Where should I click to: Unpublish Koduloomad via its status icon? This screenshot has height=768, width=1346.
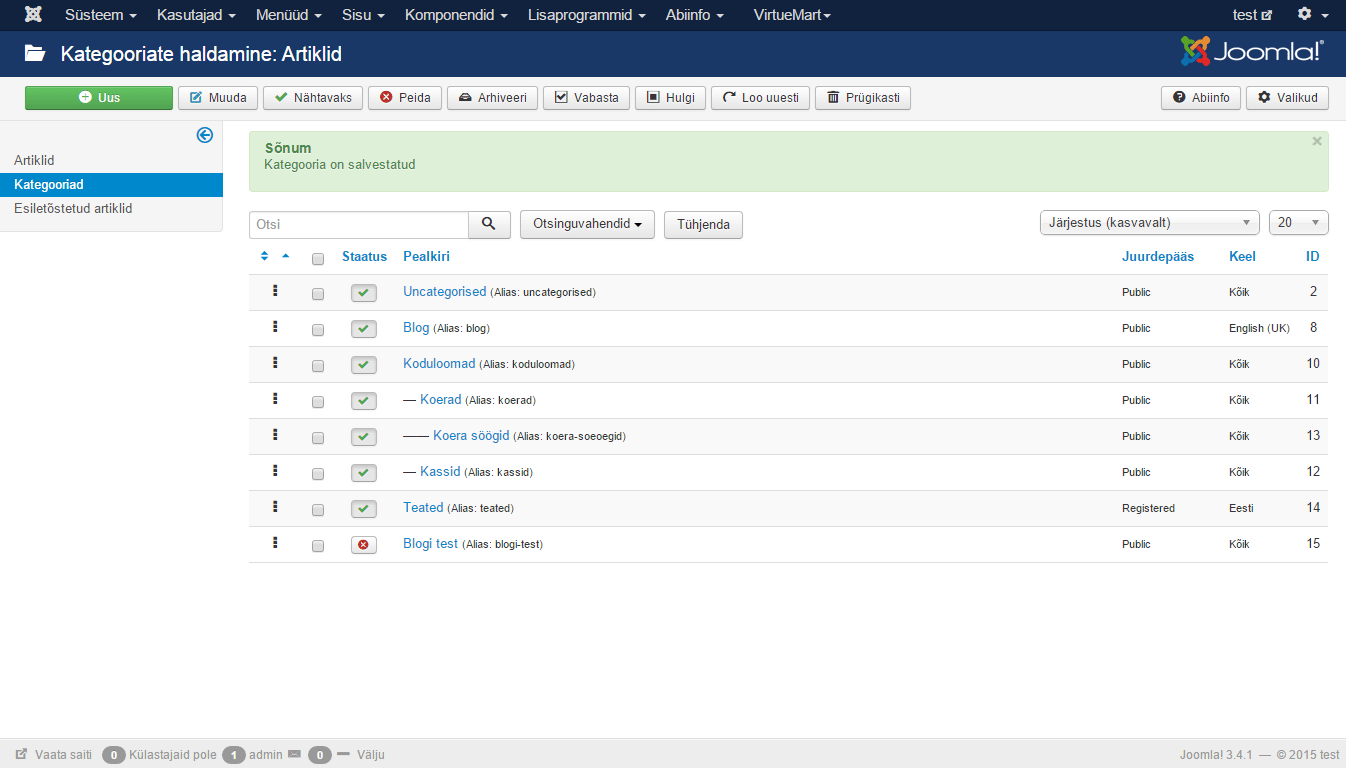point(363,365)
